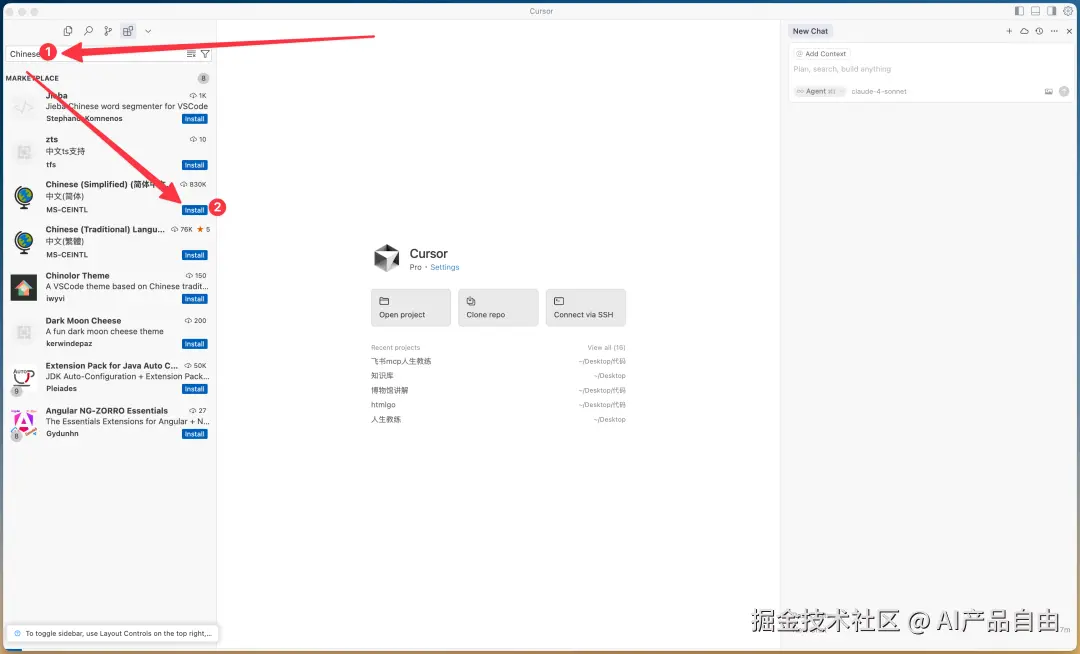Image resolution: width=1080 pixels, height=654 pixels.
Task: Click the Cursor logo on welcome page
Action: click(x=386, y=258)
